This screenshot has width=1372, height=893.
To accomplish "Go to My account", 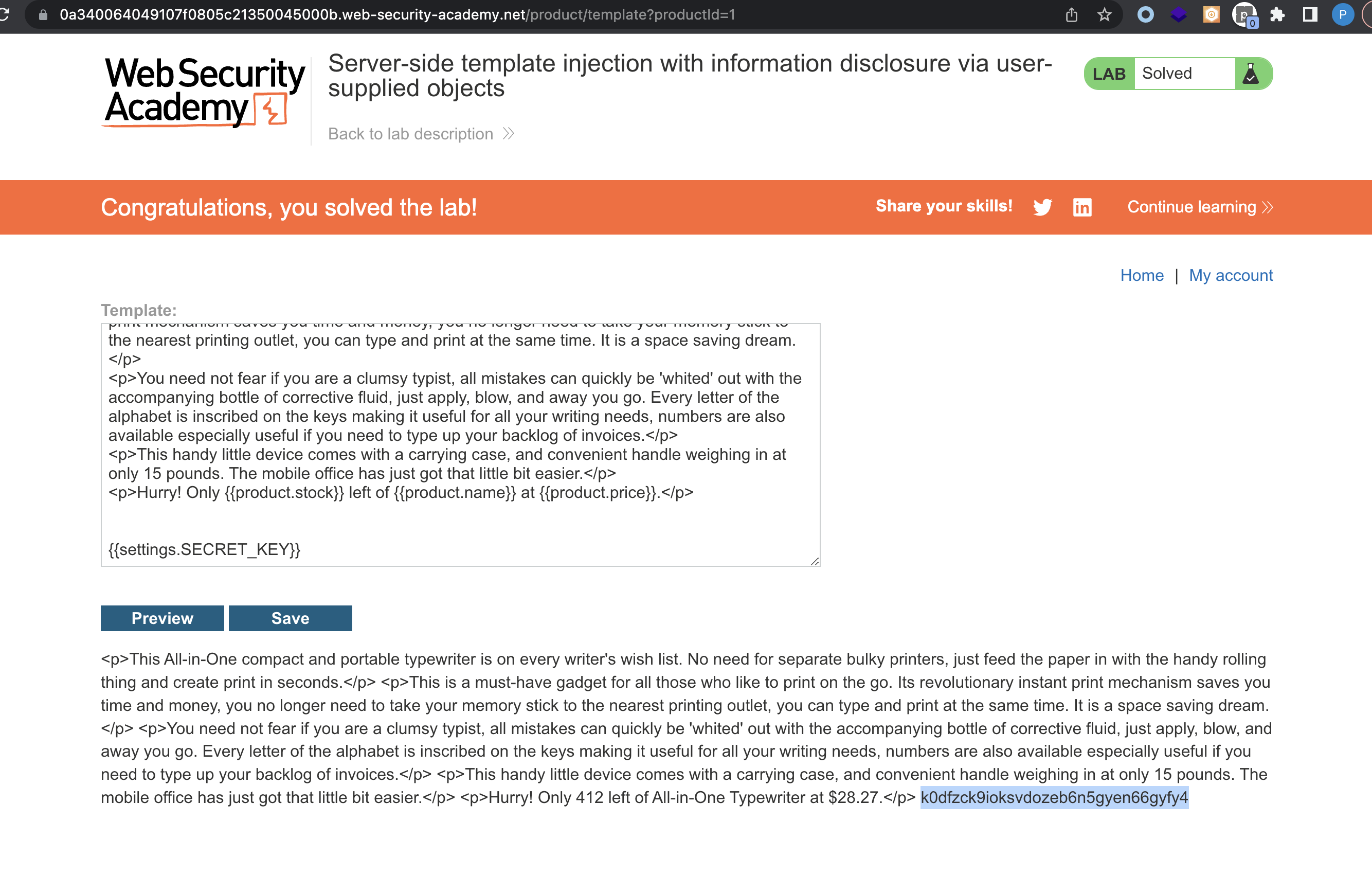I will 1230,275.
